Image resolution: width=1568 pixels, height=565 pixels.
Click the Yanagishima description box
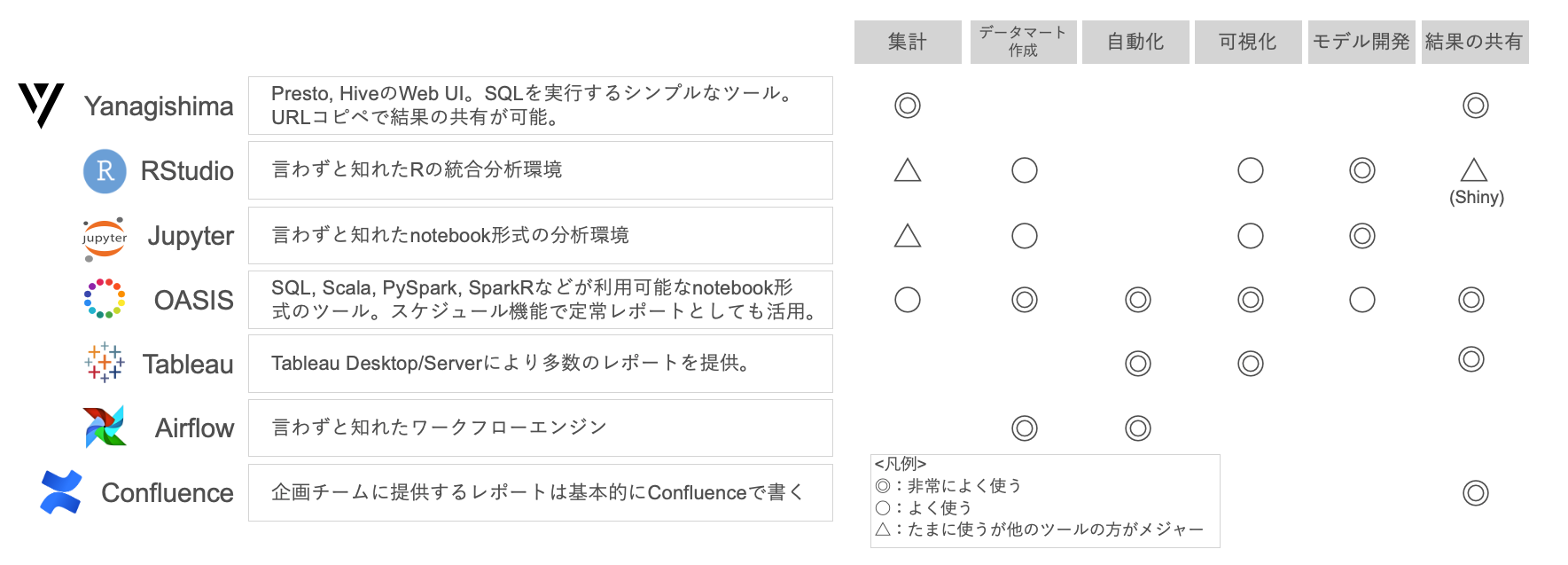541,106
